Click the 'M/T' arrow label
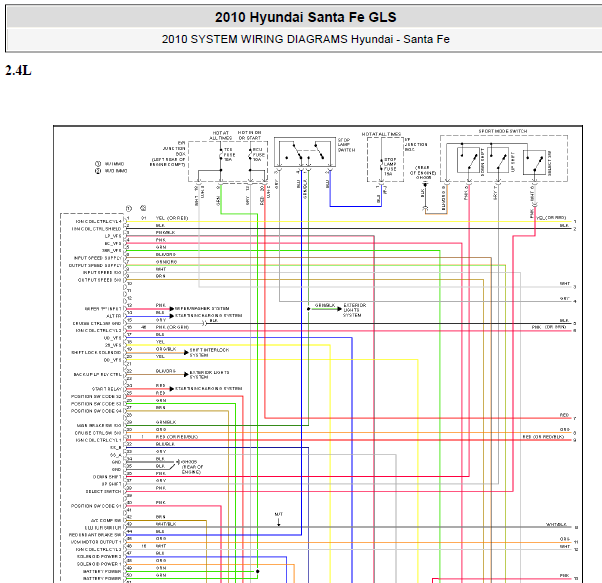Screen dimensions: 602x583 pos(279,514)
